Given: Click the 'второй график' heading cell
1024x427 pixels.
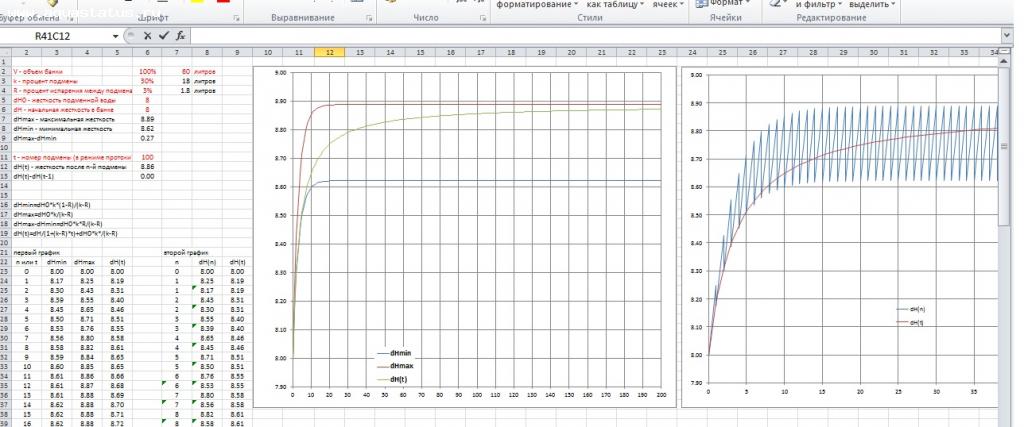Looking at the screenshot, I should [x=187, y=251].
